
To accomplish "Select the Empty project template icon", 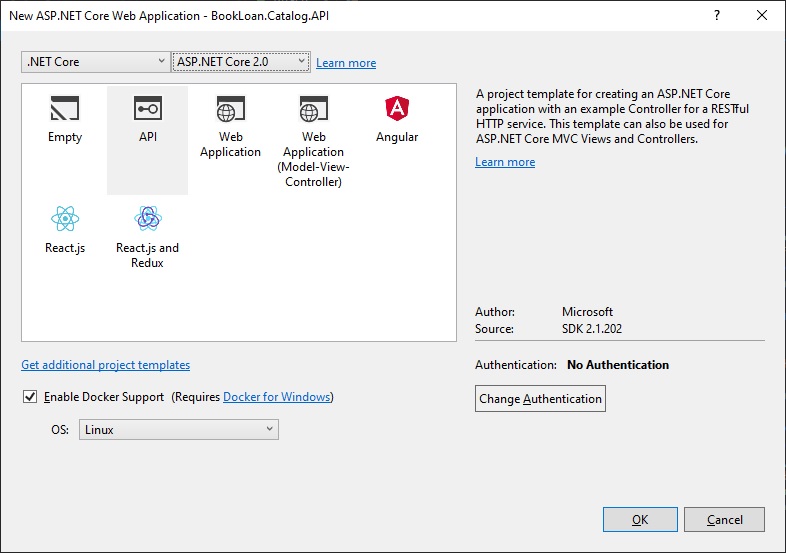I will (65, 108).
